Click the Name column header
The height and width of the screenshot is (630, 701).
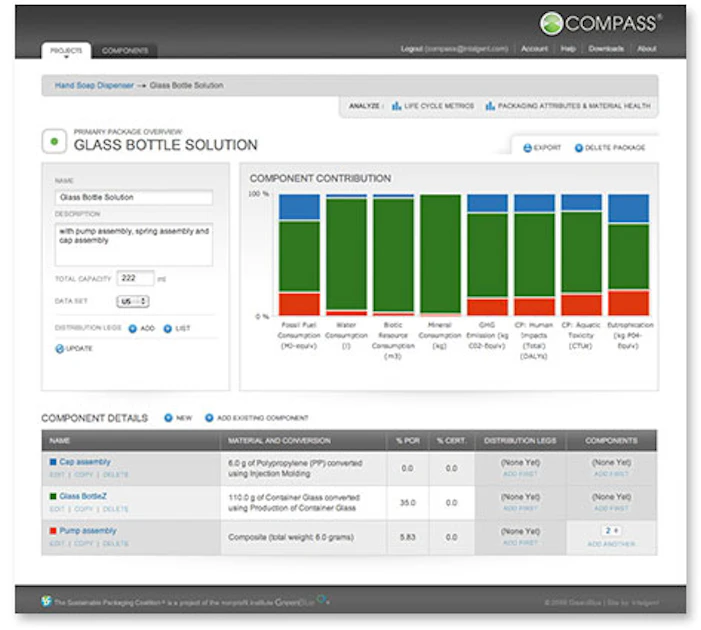point(131,441)
